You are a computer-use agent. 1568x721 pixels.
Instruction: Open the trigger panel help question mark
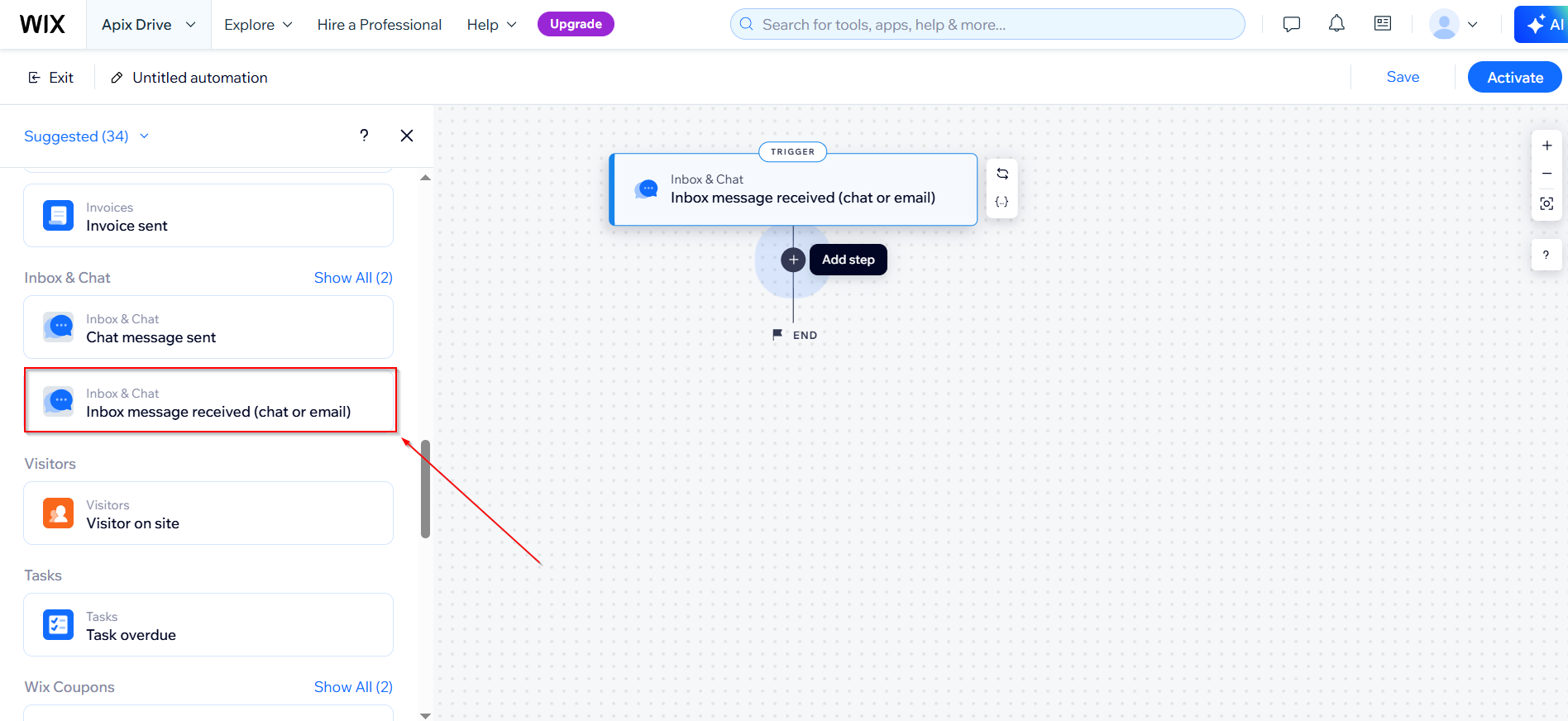pos(364,136)
